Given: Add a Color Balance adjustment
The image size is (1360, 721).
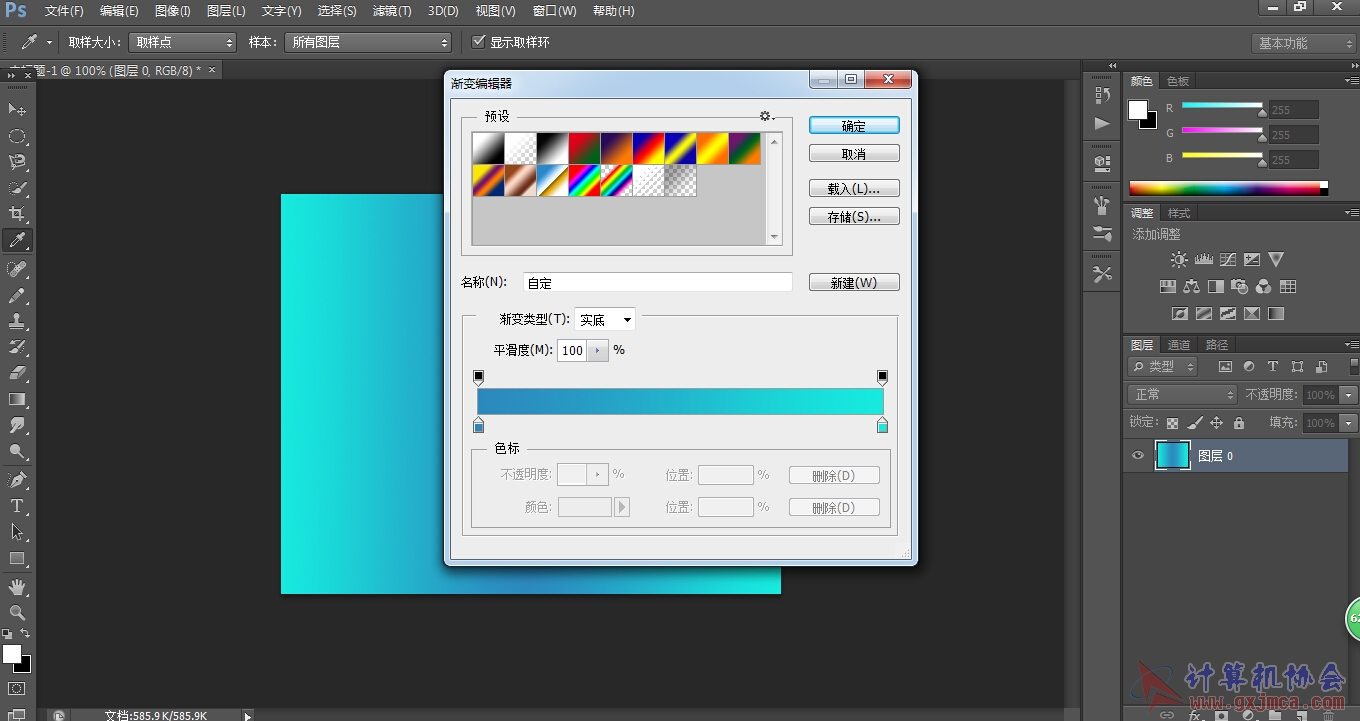Looking at the screenshot, I should pos(1191,287).
